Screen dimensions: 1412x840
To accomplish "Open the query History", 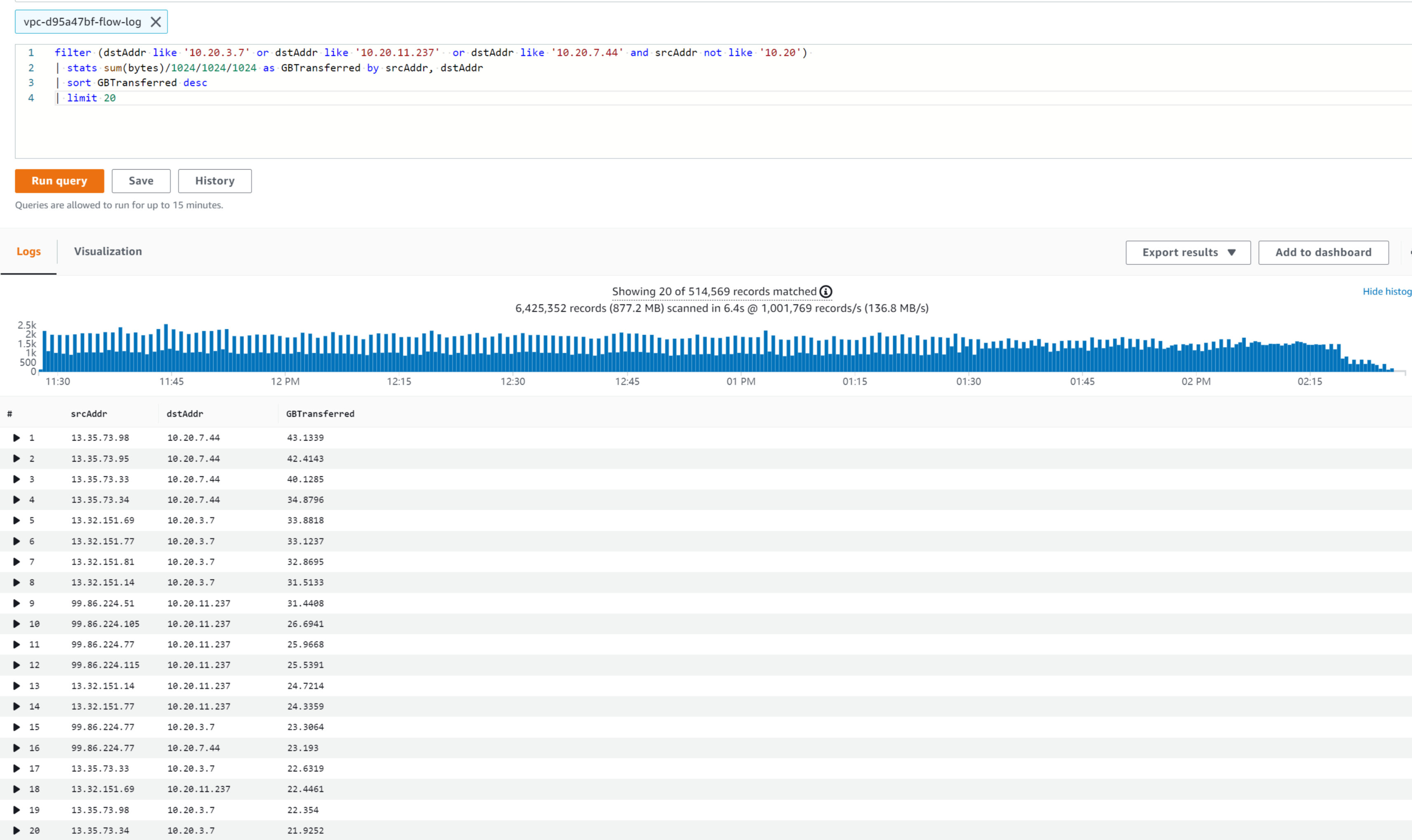I will click(x=215, y=180).
